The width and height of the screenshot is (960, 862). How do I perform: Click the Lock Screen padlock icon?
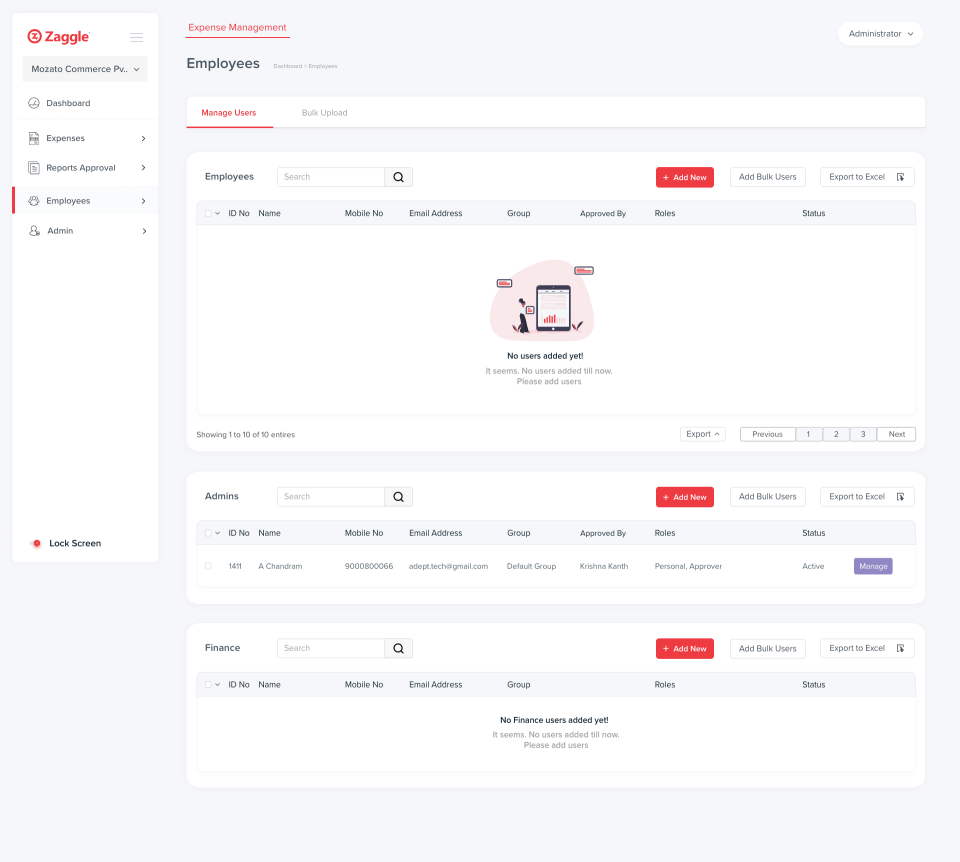coord(36,543)
